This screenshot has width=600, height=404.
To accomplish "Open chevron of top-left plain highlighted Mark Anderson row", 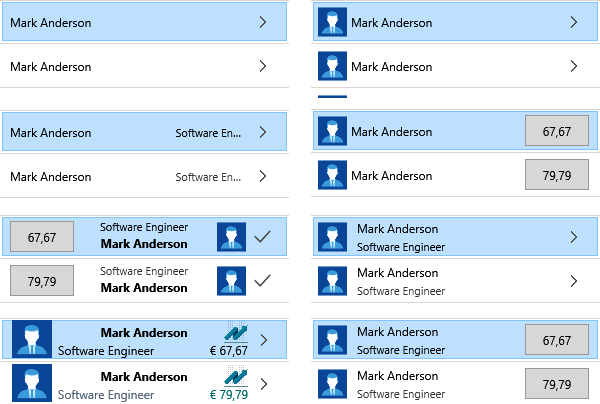I will tap(262, 22).
